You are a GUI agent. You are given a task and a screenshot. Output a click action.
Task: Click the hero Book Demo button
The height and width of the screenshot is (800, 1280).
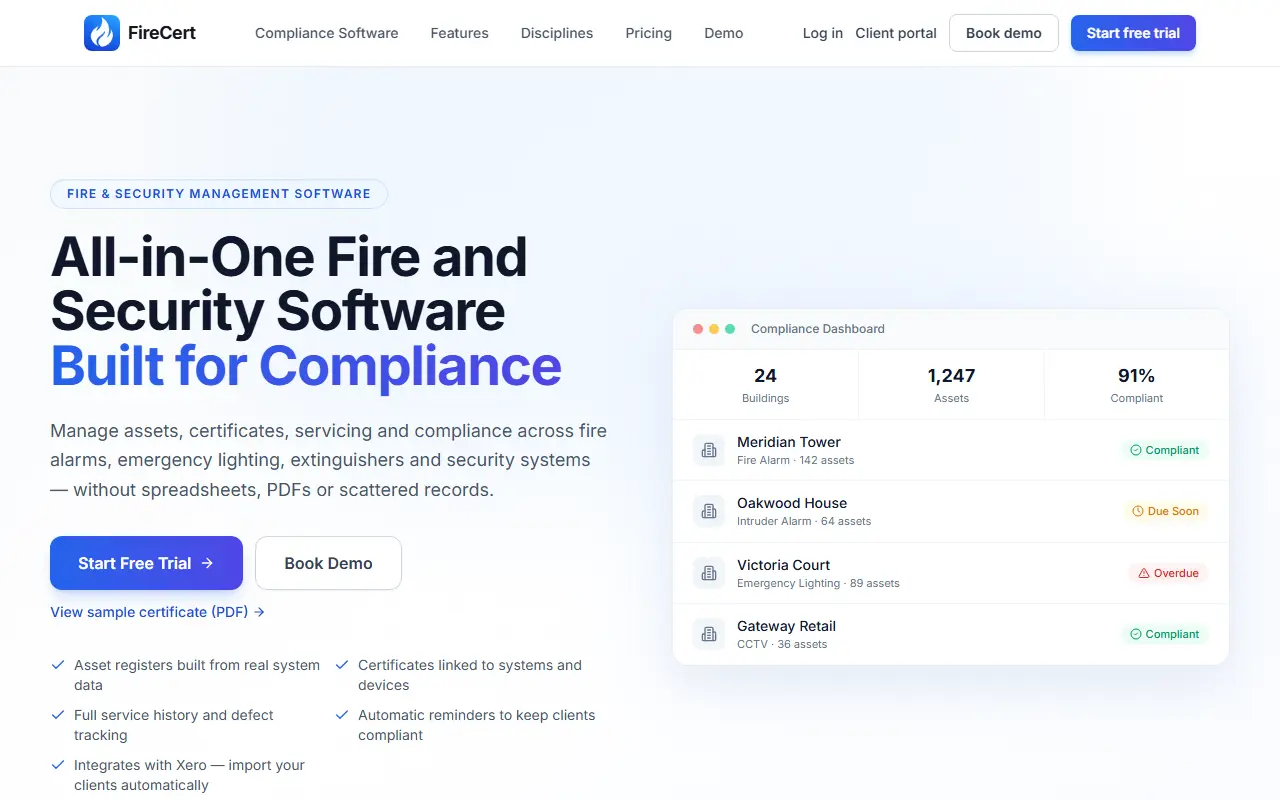point(329,563)
